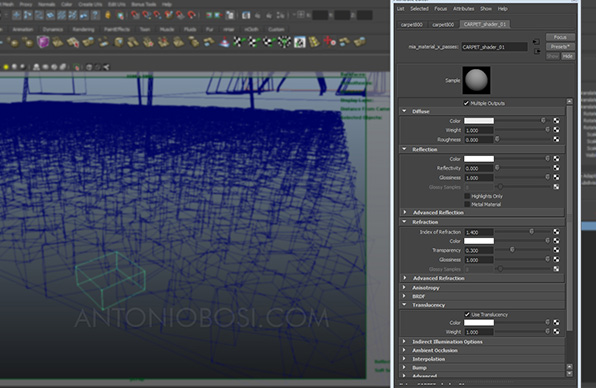Expand the Advanced Refraction section

pyautogui.click(x=404, y=278)
